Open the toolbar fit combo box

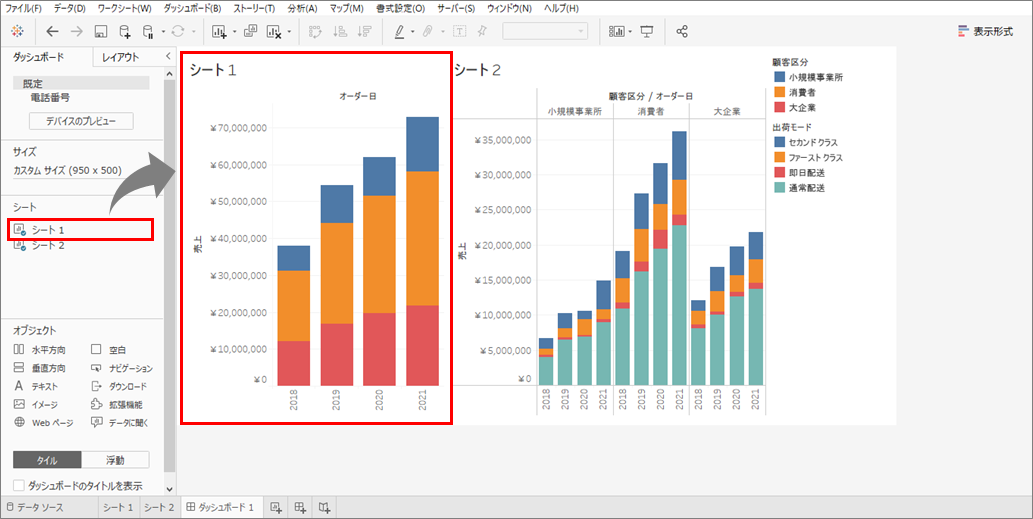(545, 31)
